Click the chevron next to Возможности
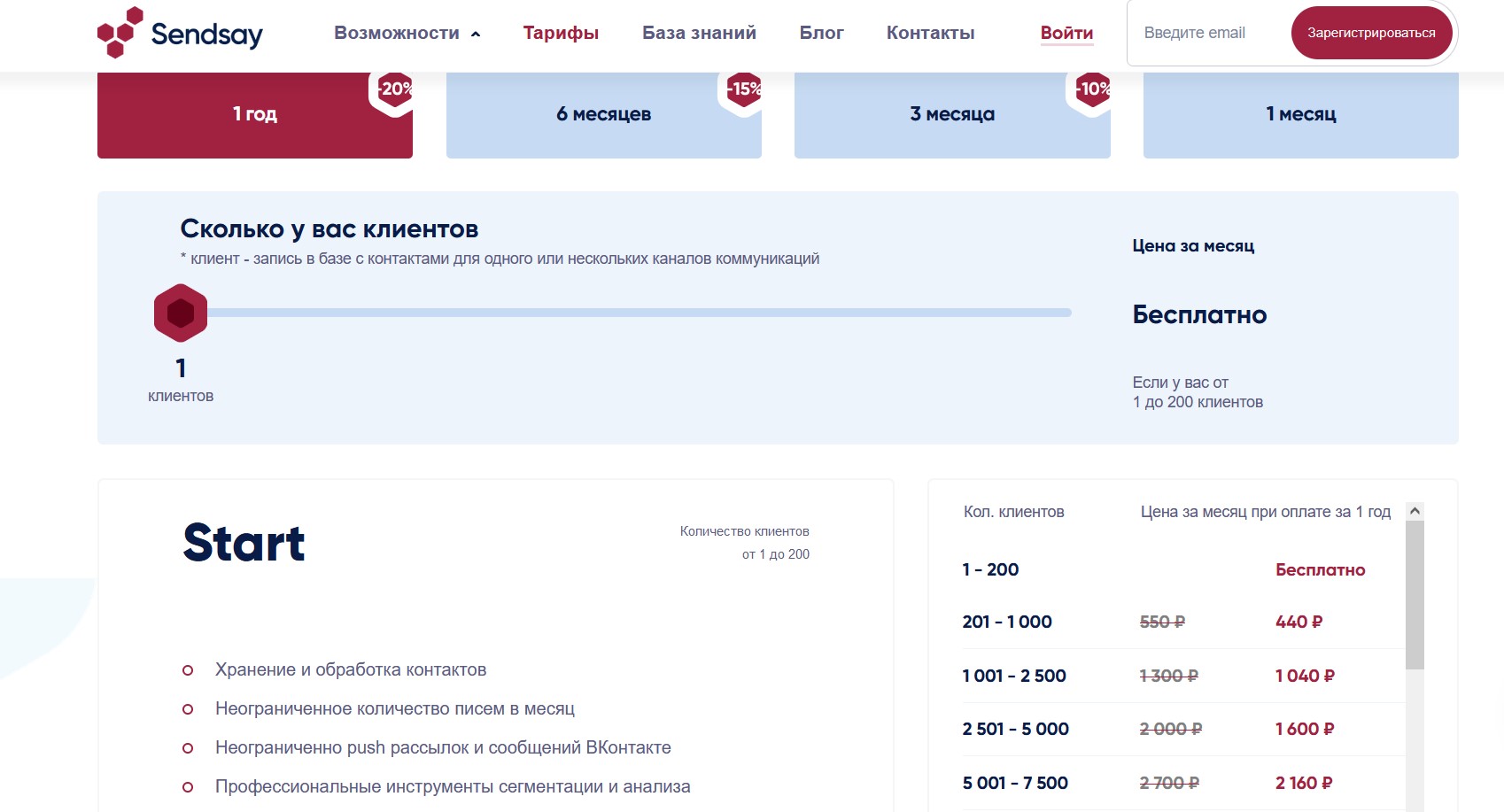This screenshot has width=1504, height=812. tap(476, 35)
